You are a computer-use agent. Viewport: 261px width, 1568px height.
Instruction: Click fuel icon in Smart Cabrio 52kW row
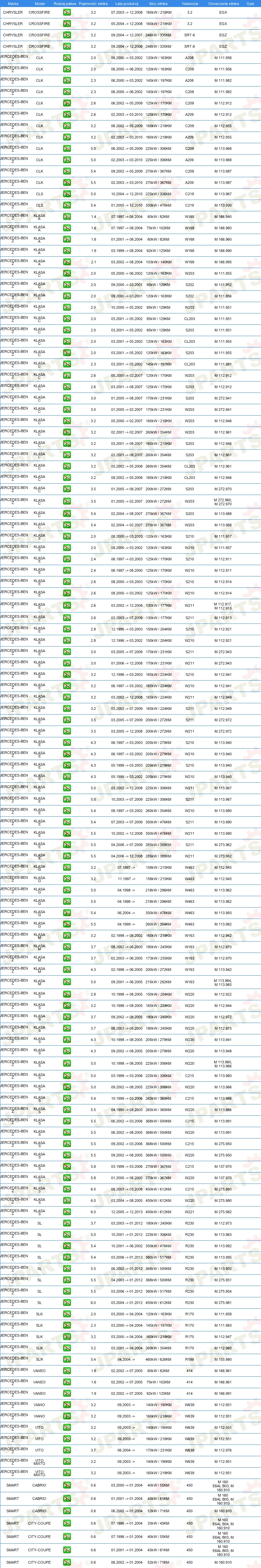point(67,1511)
